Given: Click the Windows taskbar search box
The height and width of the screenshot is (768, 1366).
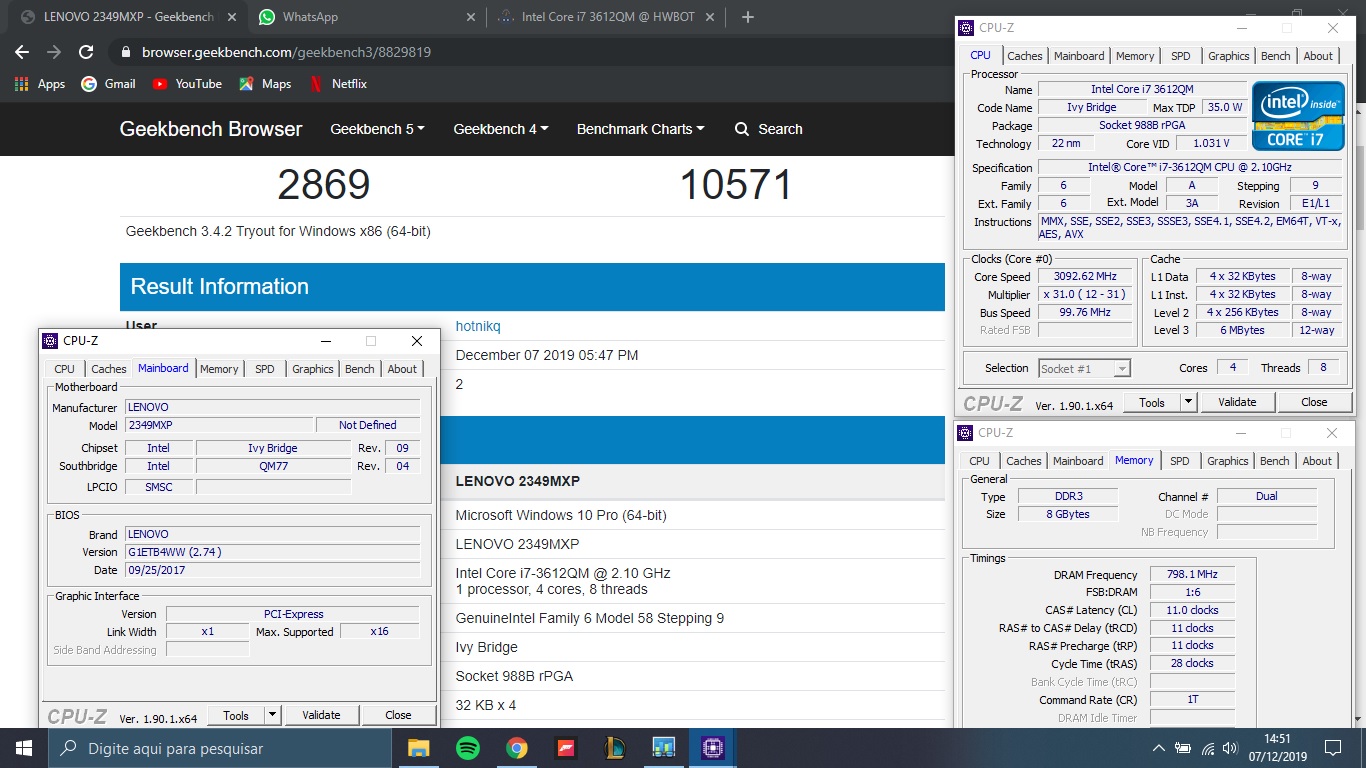Looking at the screenshot, I should [x=219, y=748].
